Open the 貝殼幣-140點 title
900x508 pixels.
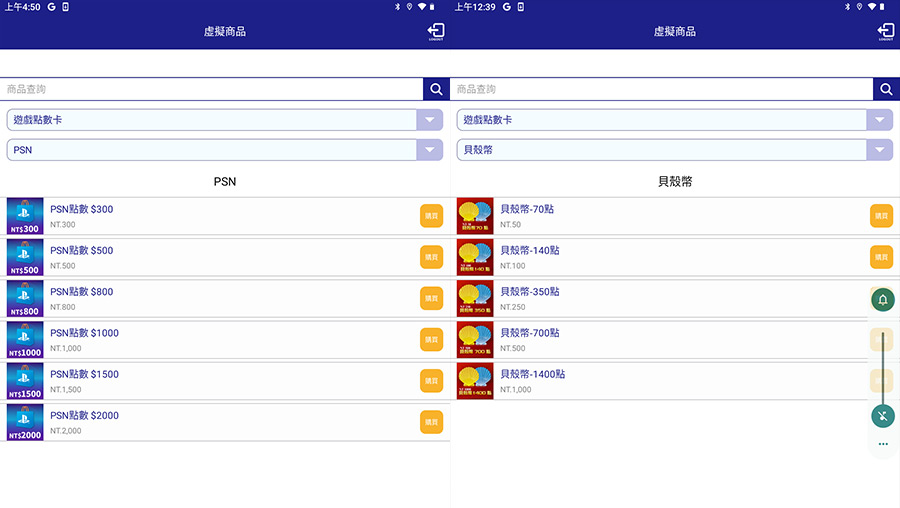(x=530, y=251)
